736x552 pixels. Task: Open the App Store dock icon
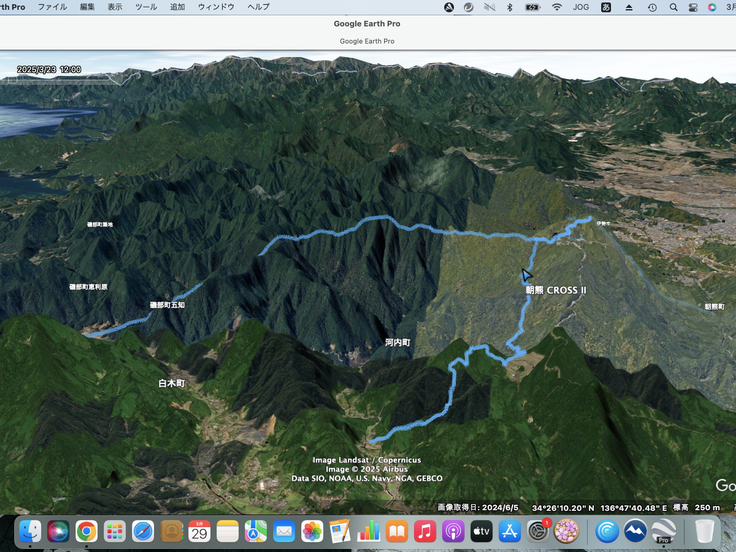click(x=510, y=531)
